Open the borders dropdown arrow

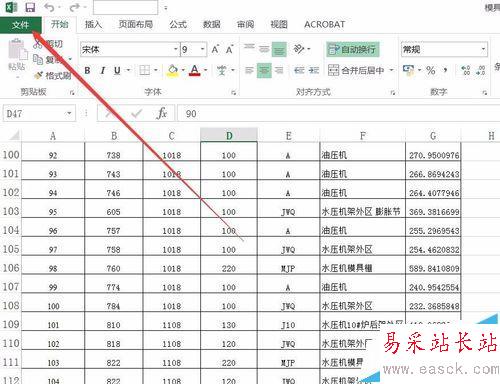[155, 70]
